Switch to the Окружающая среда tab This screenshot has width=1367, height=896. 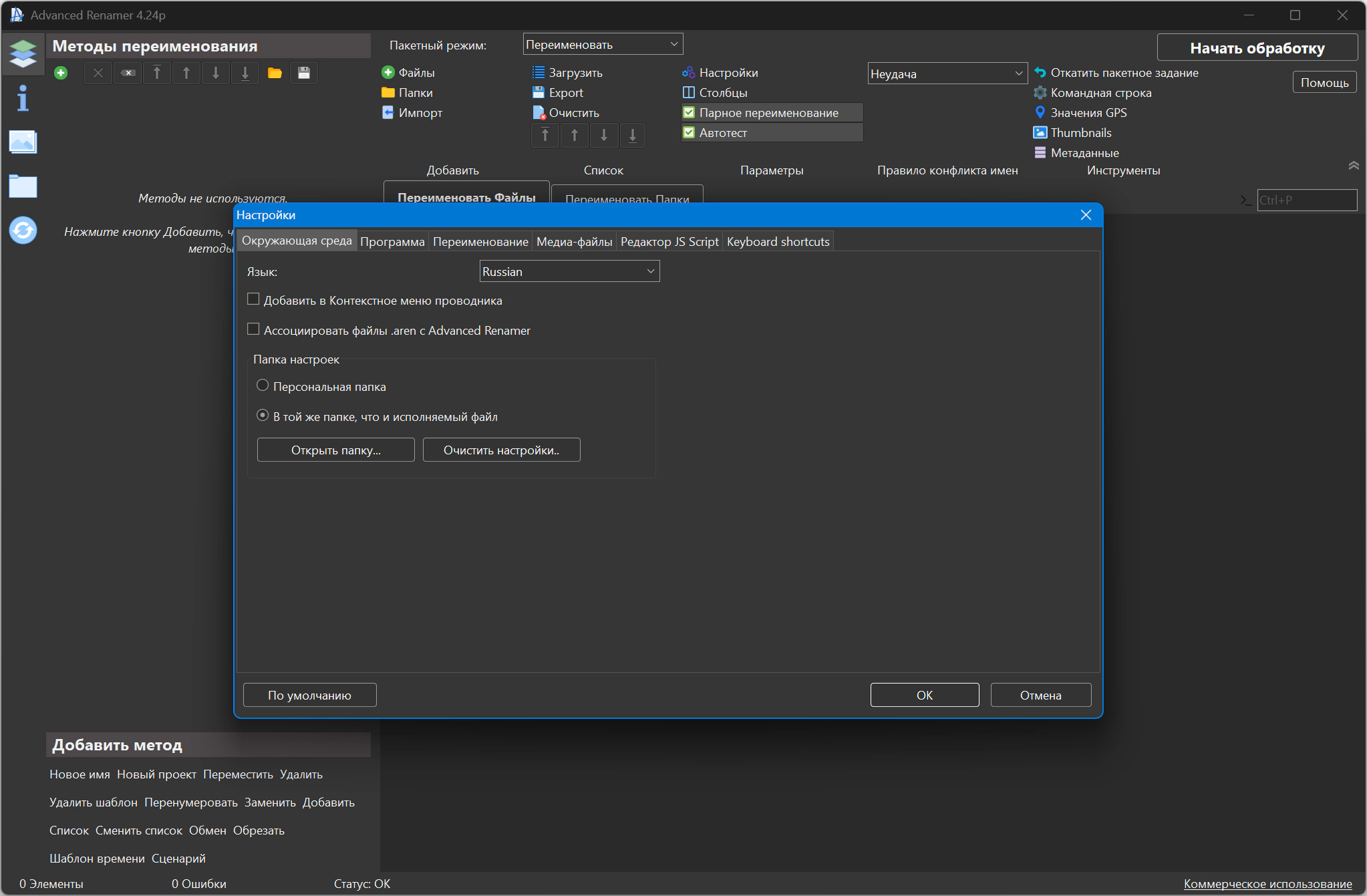[x=297, y=241]
